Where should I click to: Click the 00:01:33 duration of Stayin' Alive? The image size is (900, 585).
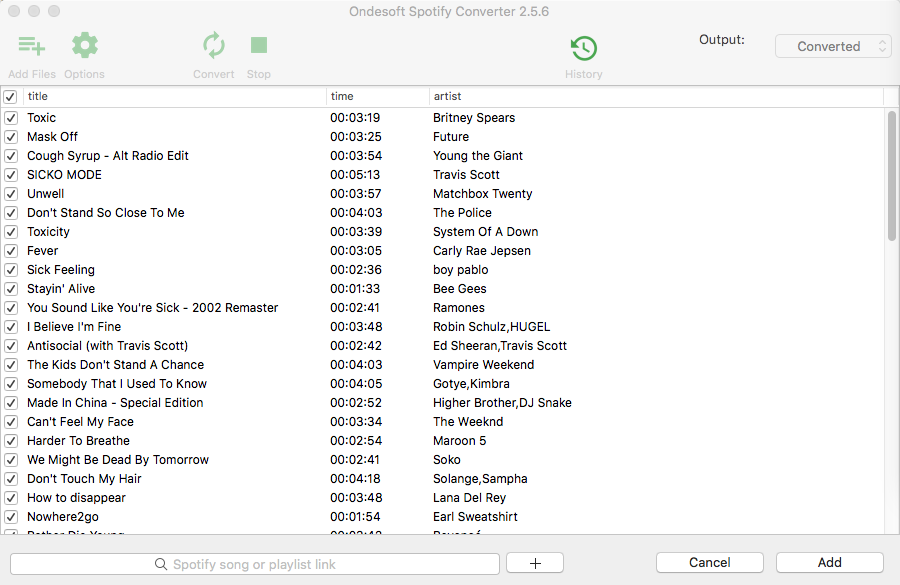[x=355, y=289]
